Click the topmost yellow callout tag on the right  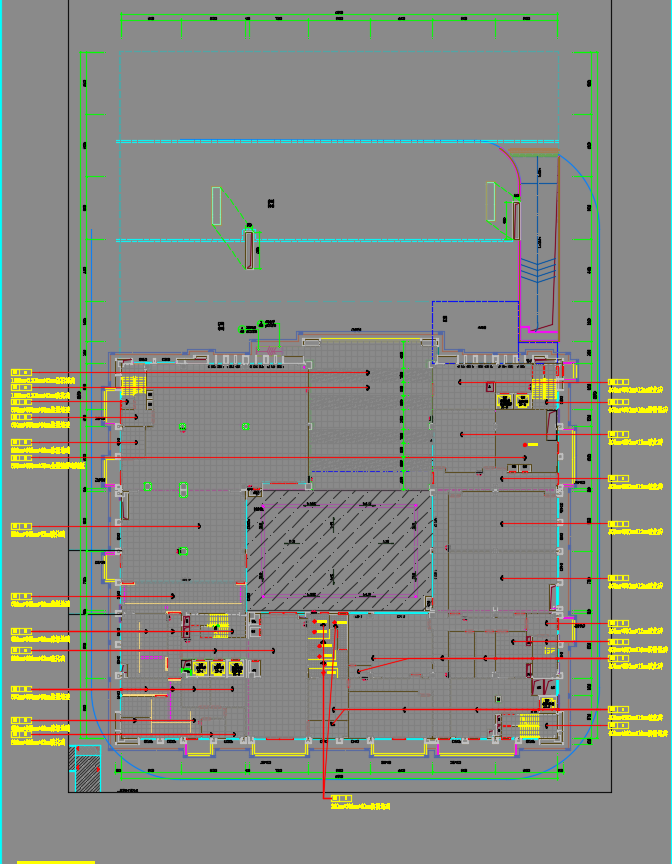click(x=618, y=382)
